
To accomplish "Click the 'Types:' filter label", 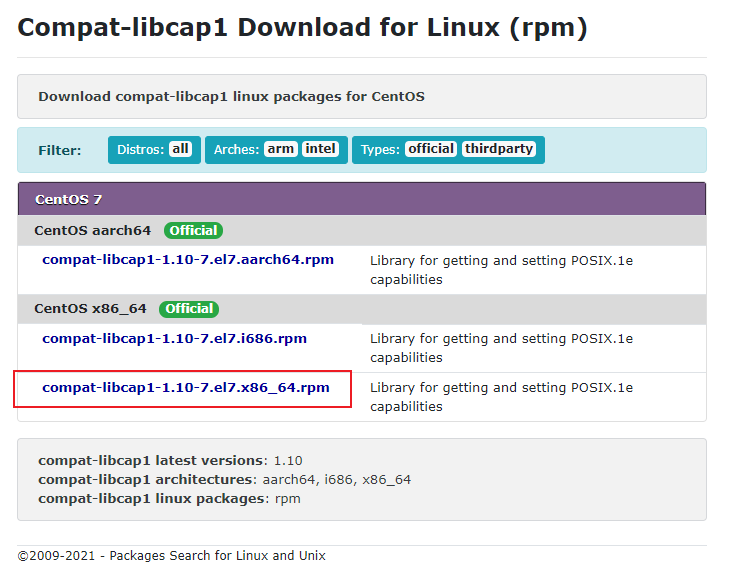I will tap(380, 150).
